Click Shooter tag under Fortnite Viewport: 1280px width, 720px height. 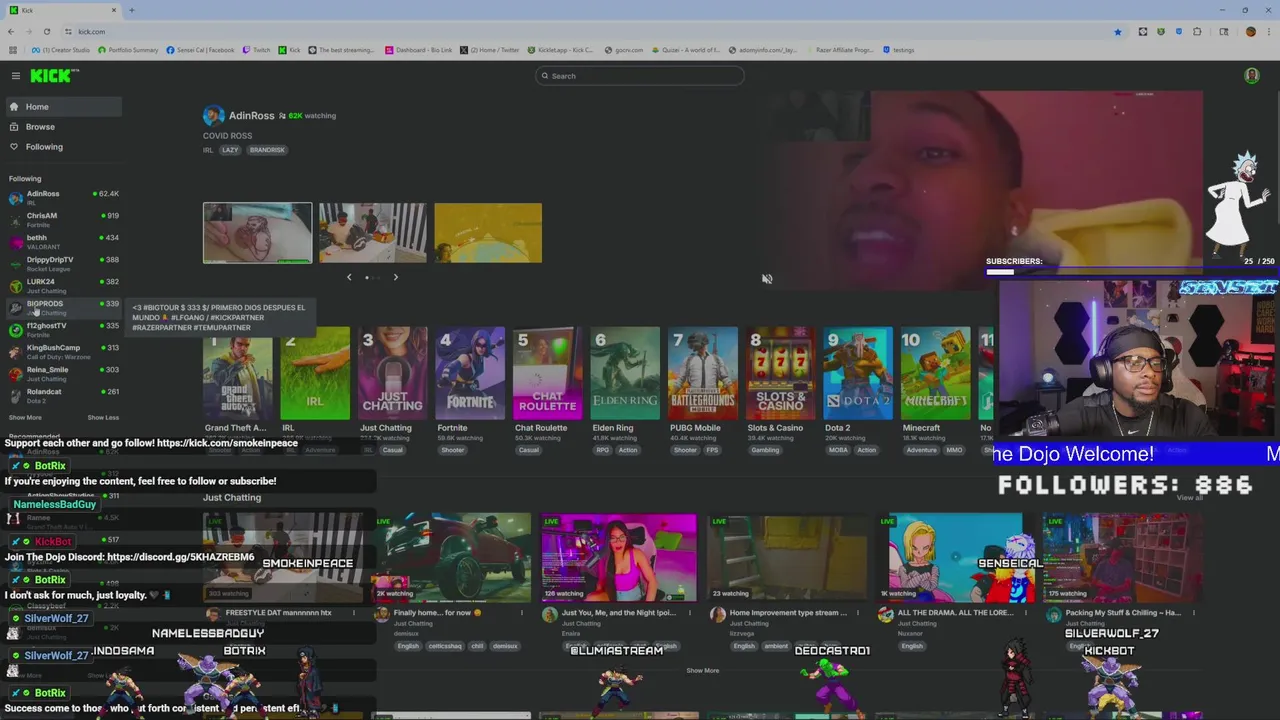(453, 450)
